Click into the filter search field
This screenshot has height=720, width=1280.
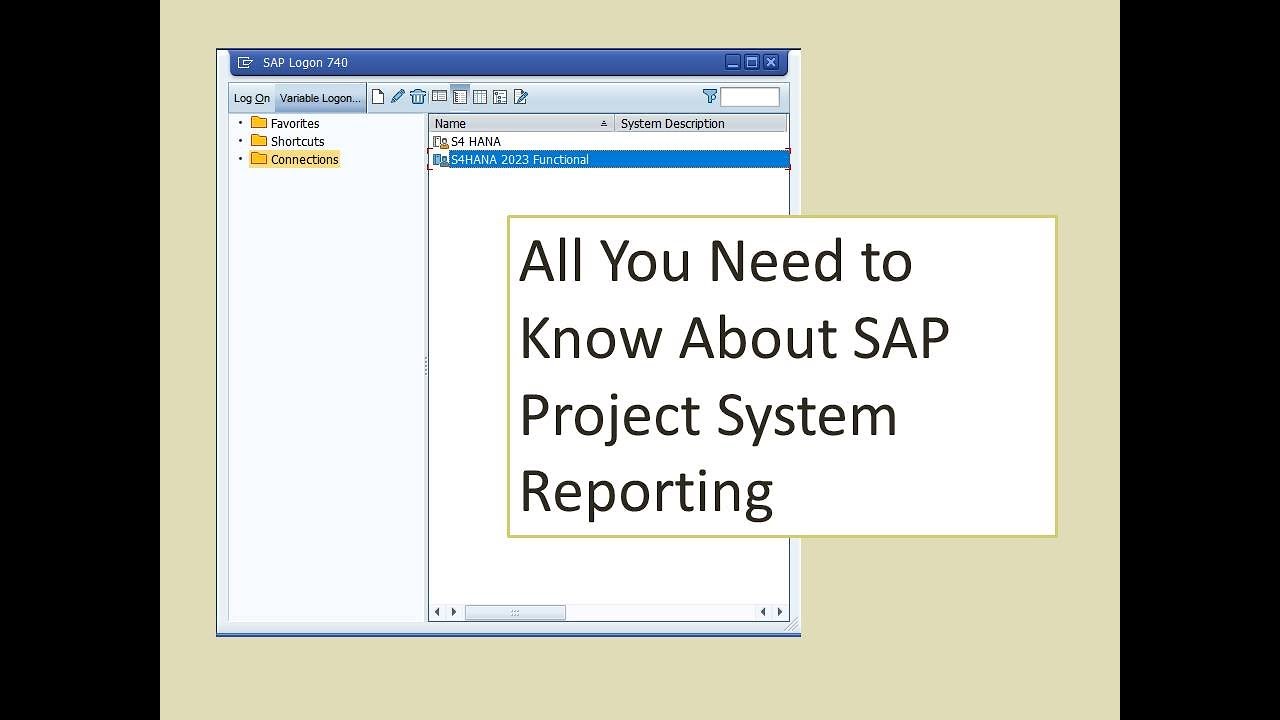(750, 97)
